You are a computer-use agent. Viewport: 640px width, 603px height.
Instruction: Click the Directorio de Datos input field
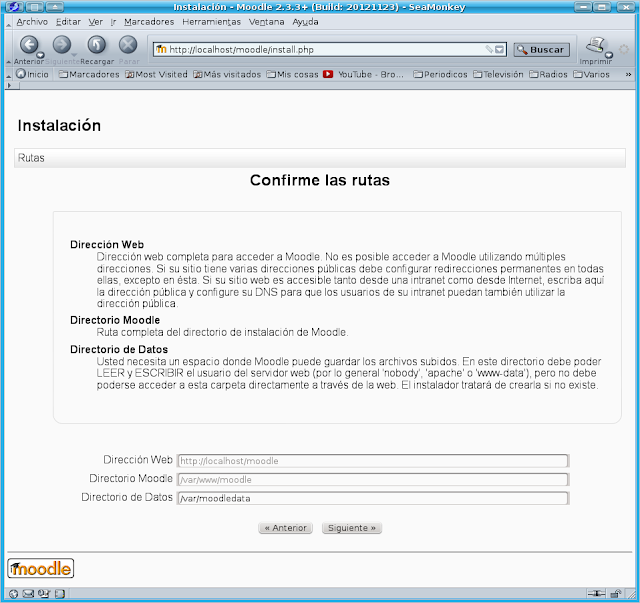pos(373,498)
